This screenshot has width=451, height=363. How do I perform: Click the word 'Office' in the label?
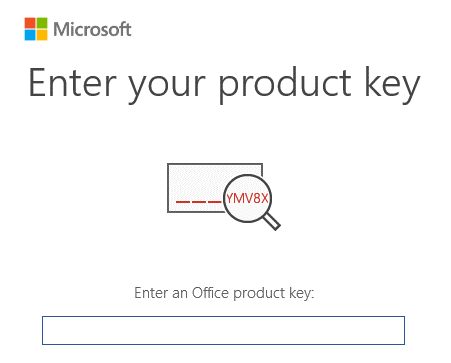tap(210, 293)
